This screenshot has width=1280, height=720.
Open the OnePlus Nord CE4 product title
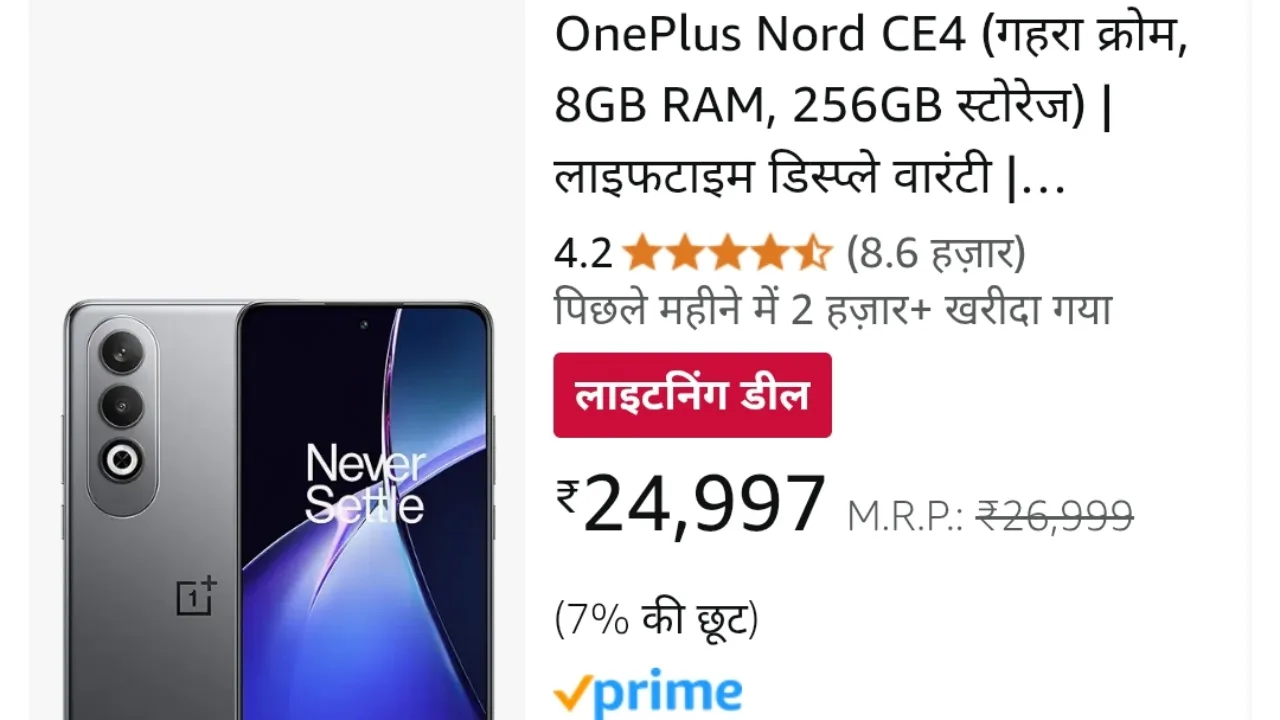pos(871,107)
